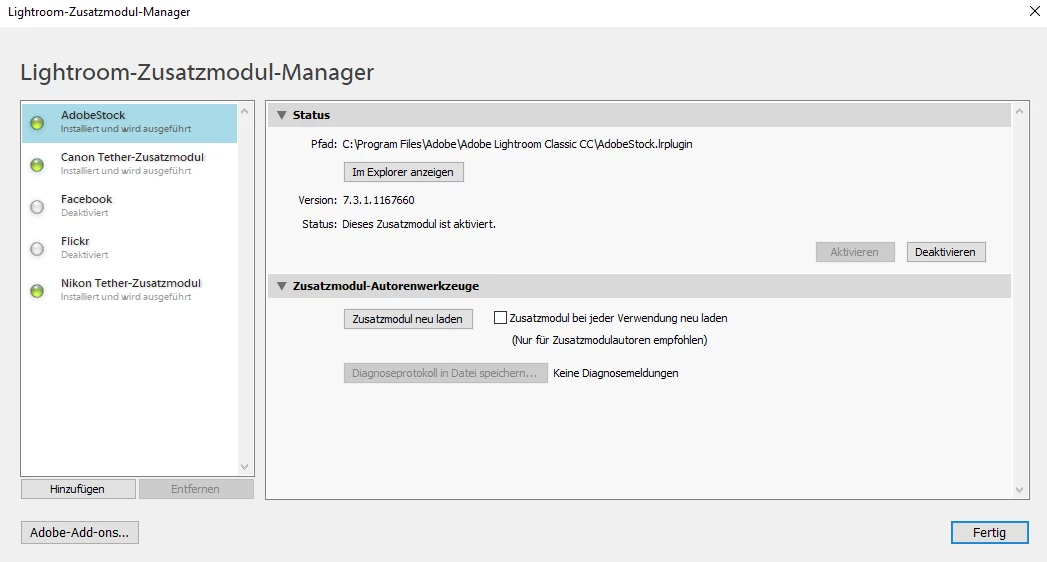
Task: Select the Flickr plug-in entry
Action: (x=130, y=248)
